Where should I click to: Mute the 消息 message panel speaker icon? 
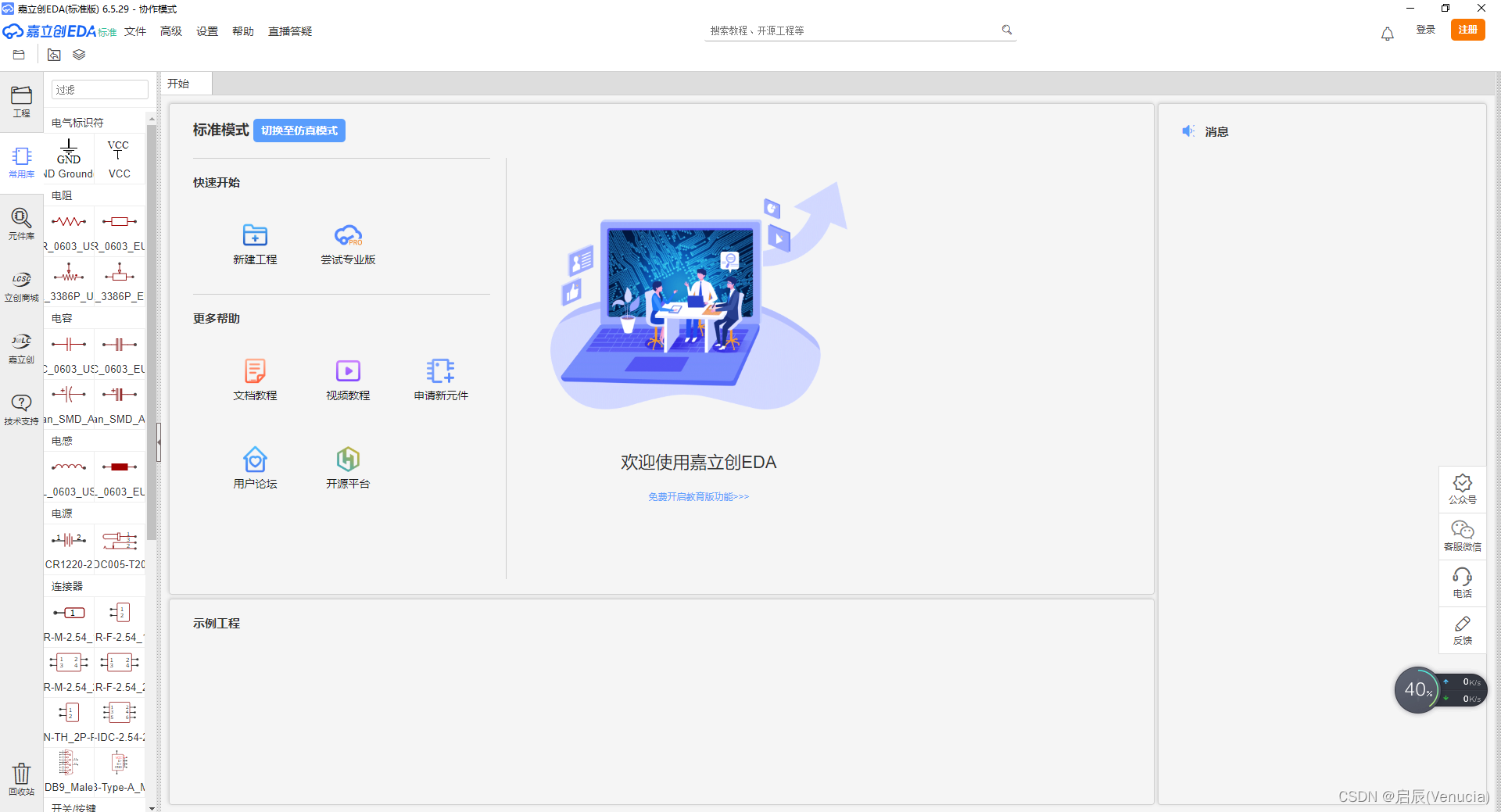point(1189,131)
